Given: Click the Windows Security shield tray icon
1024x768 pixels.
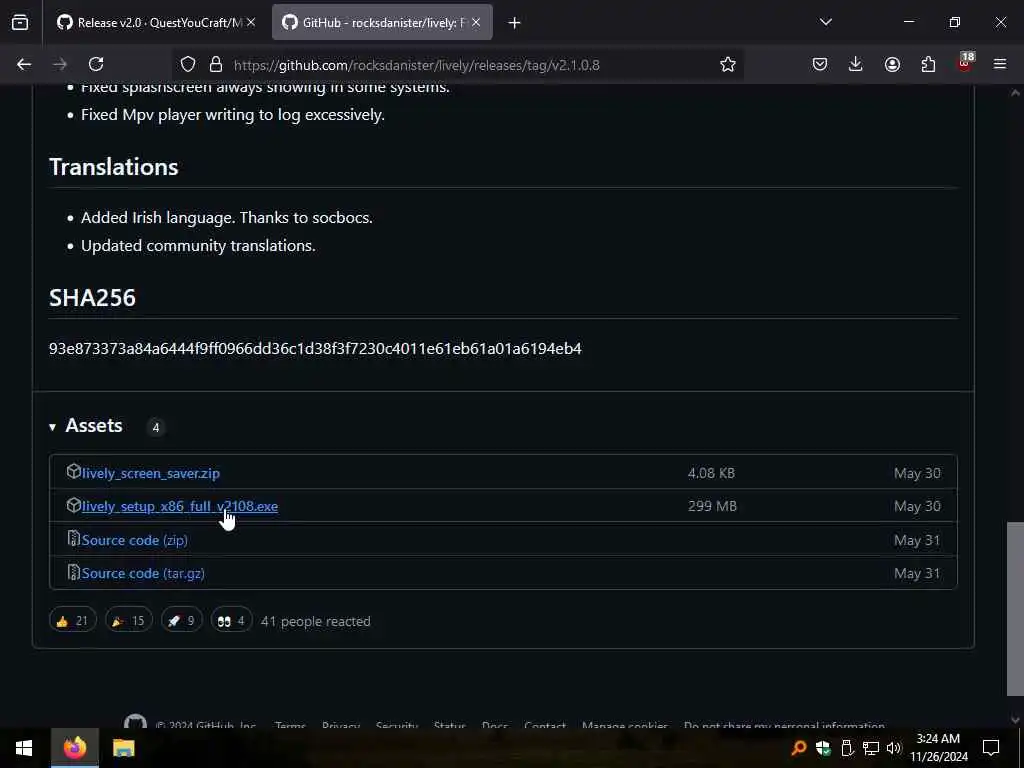Looking at the screenshot, I should pyautogui.click(x=823, y=748).
